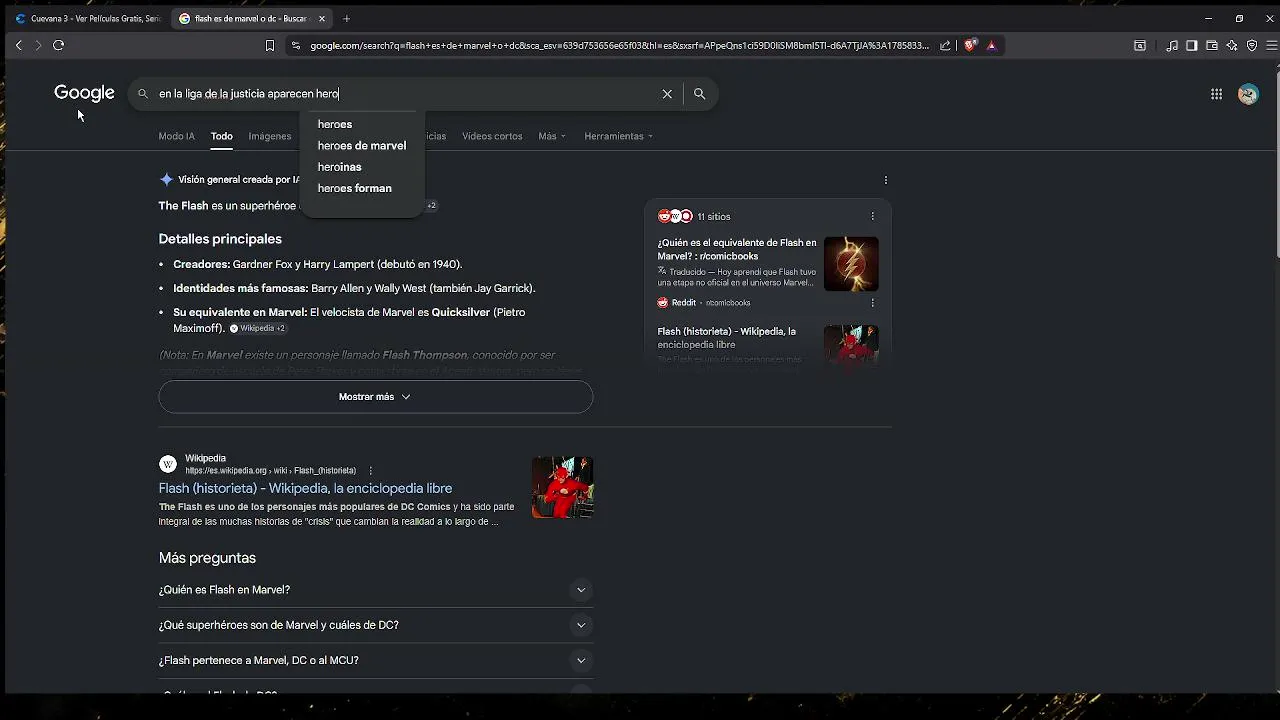Switch to Imágenes results tab
The height and width of the screenshot is (720, 1280).
click(x=270, y=136)
